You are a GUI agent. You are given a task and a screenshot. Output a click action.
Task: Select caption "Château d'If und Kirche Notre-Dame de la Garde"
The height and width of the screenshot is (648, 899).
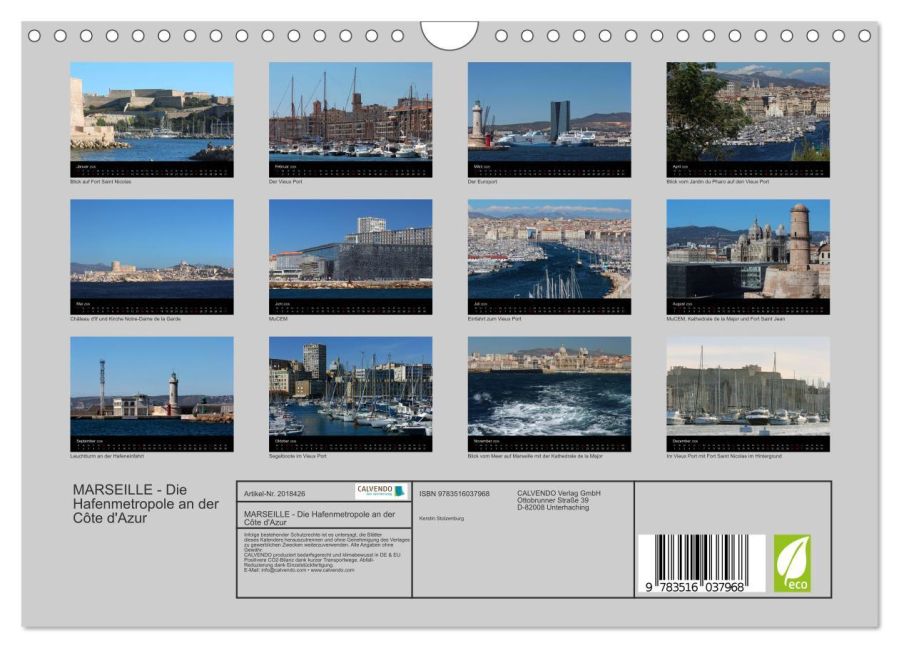pyautogui.click(x=126, y=319)
